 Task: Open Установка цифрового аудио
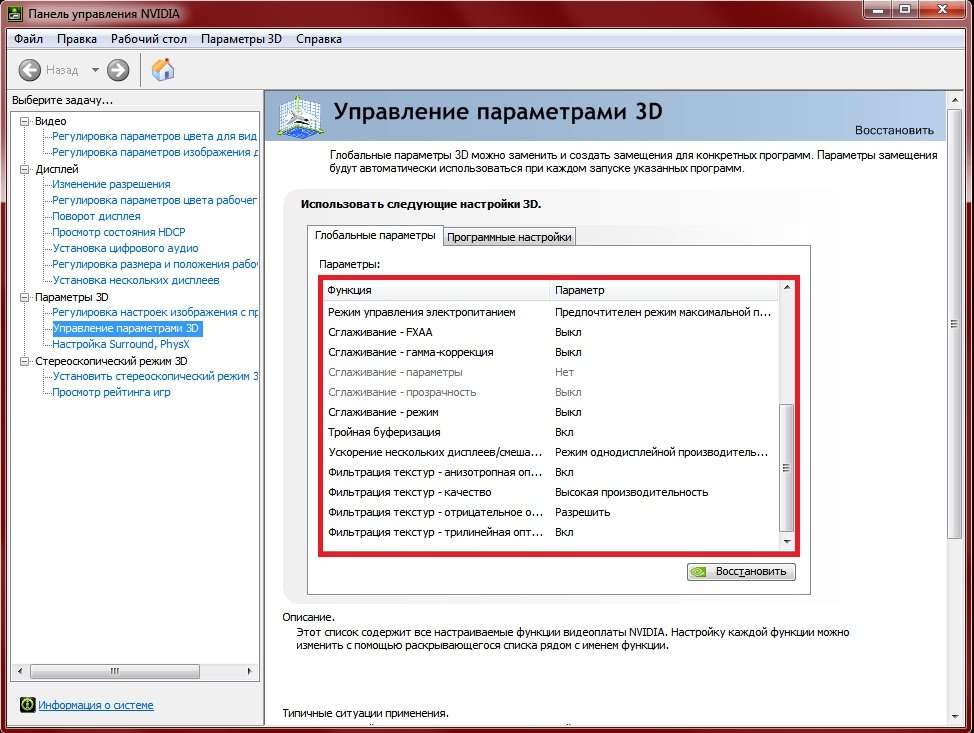(x=125, y=248)
